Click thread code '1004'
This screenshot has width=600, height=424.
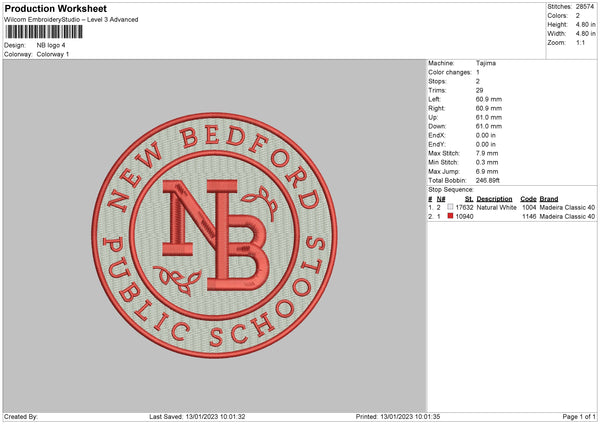click(529, 207)
